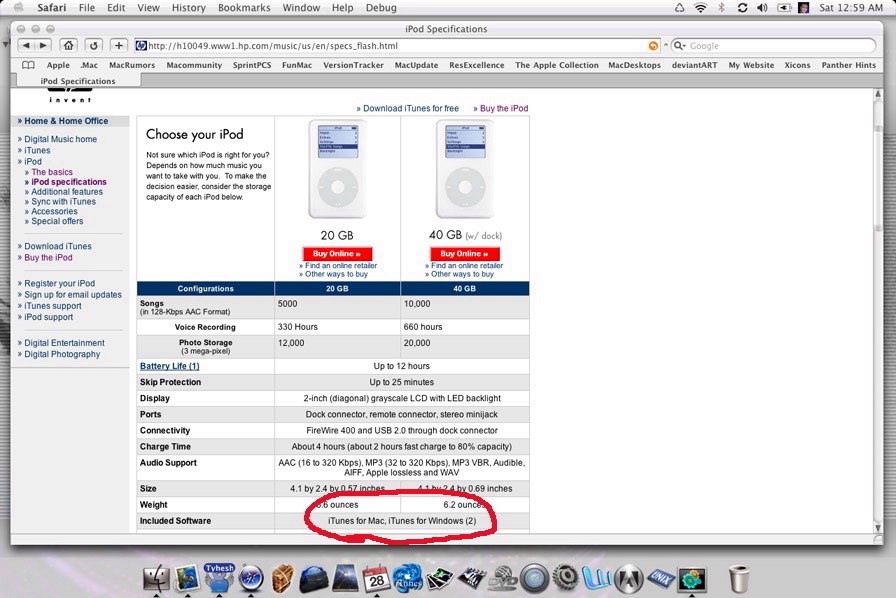Open VersionTracker bookmark in bookmarks bar
This screenshot has height=598, width=896.
pos(353,65)
